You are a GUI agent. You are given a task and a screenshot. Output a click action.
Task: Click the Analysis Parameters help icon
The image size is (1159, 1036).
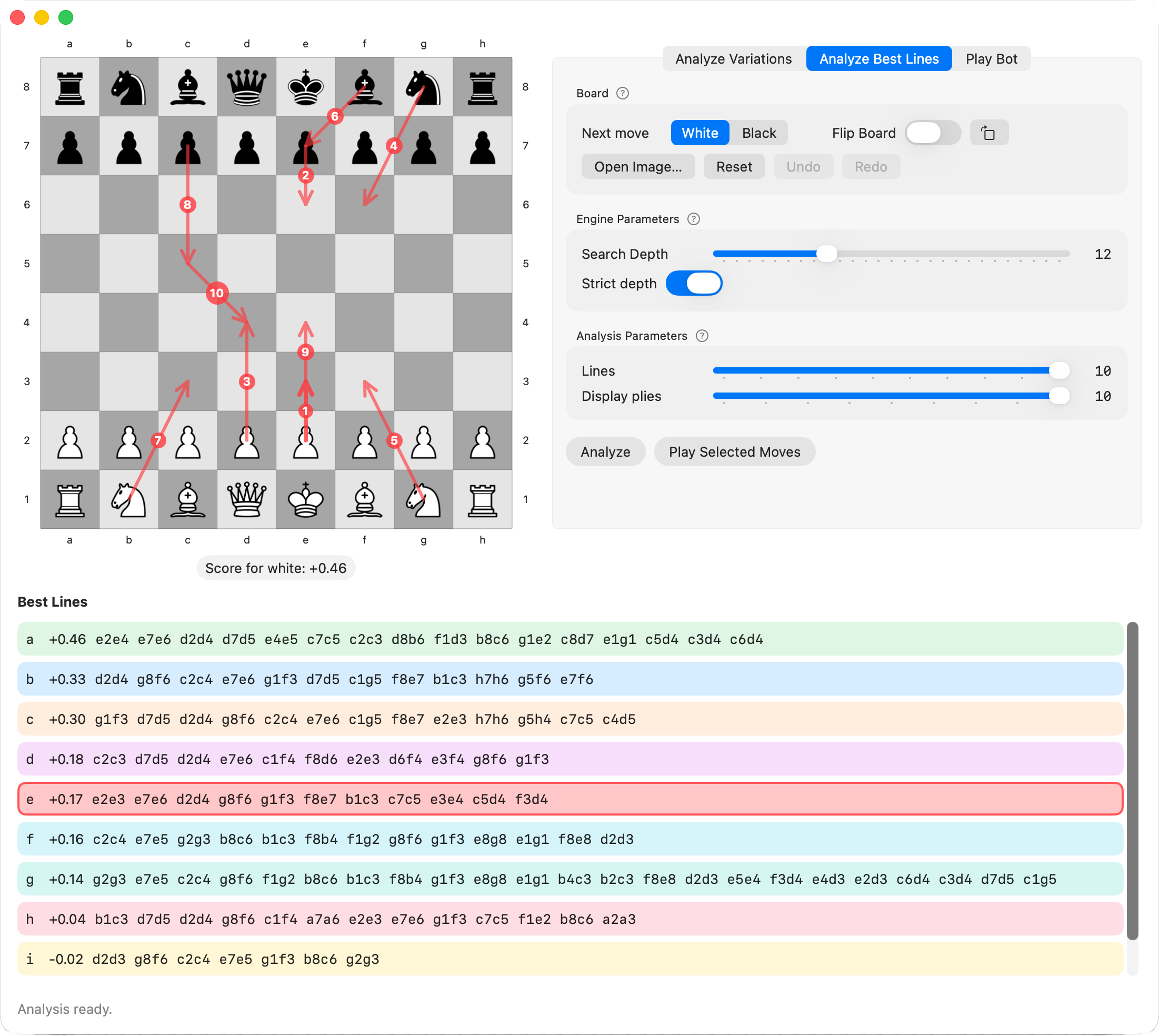(x=702, y=336)
